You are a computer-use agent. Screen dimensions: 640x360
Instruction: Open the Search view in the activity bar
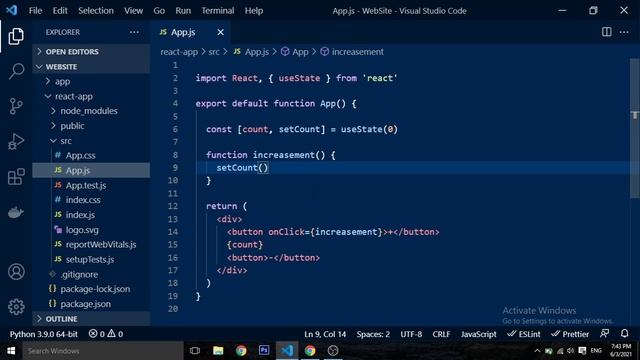coord(16,71)
